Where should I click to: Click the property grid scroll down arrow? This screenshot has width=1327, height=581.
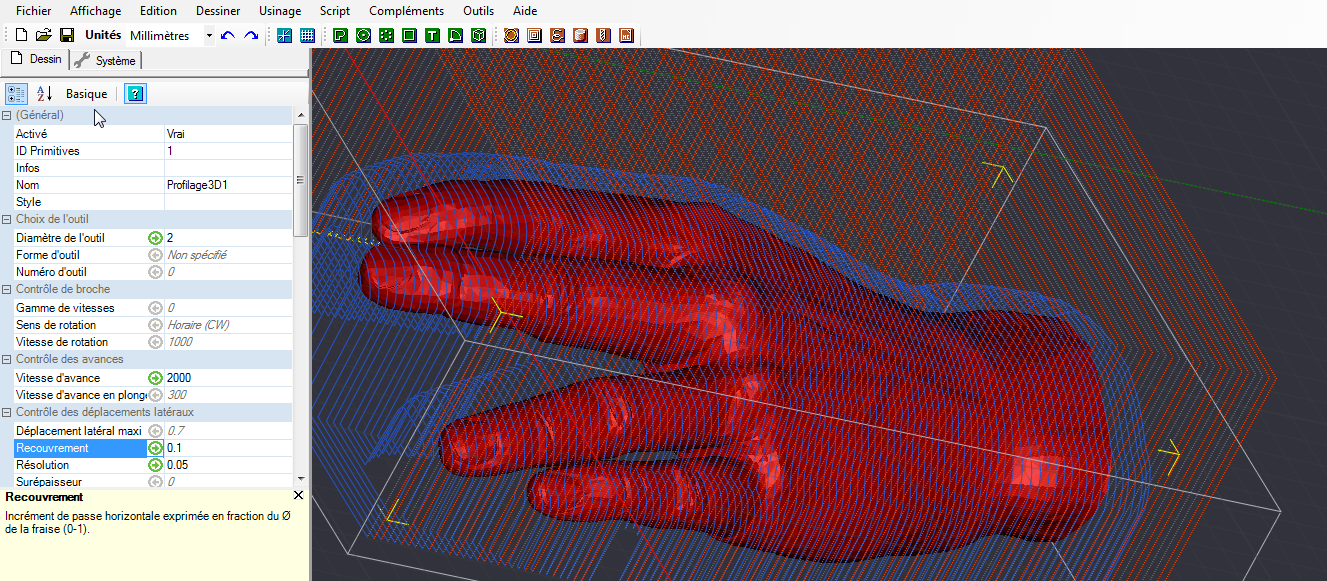click(300, 481)
